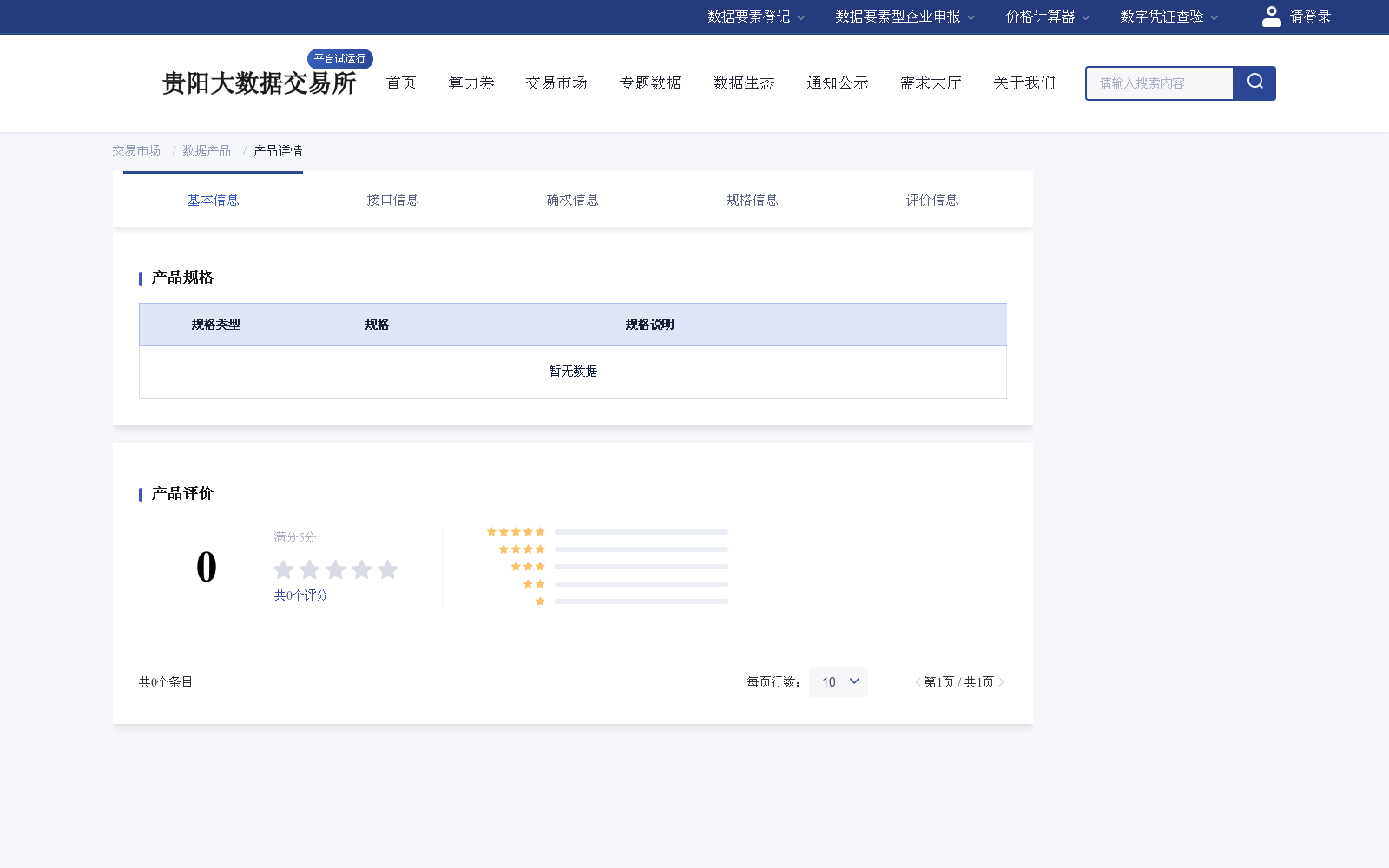The width and height of the screenshot is (1389, 868).
Task: Click the magnifier search button
Action: [1254, 82]
